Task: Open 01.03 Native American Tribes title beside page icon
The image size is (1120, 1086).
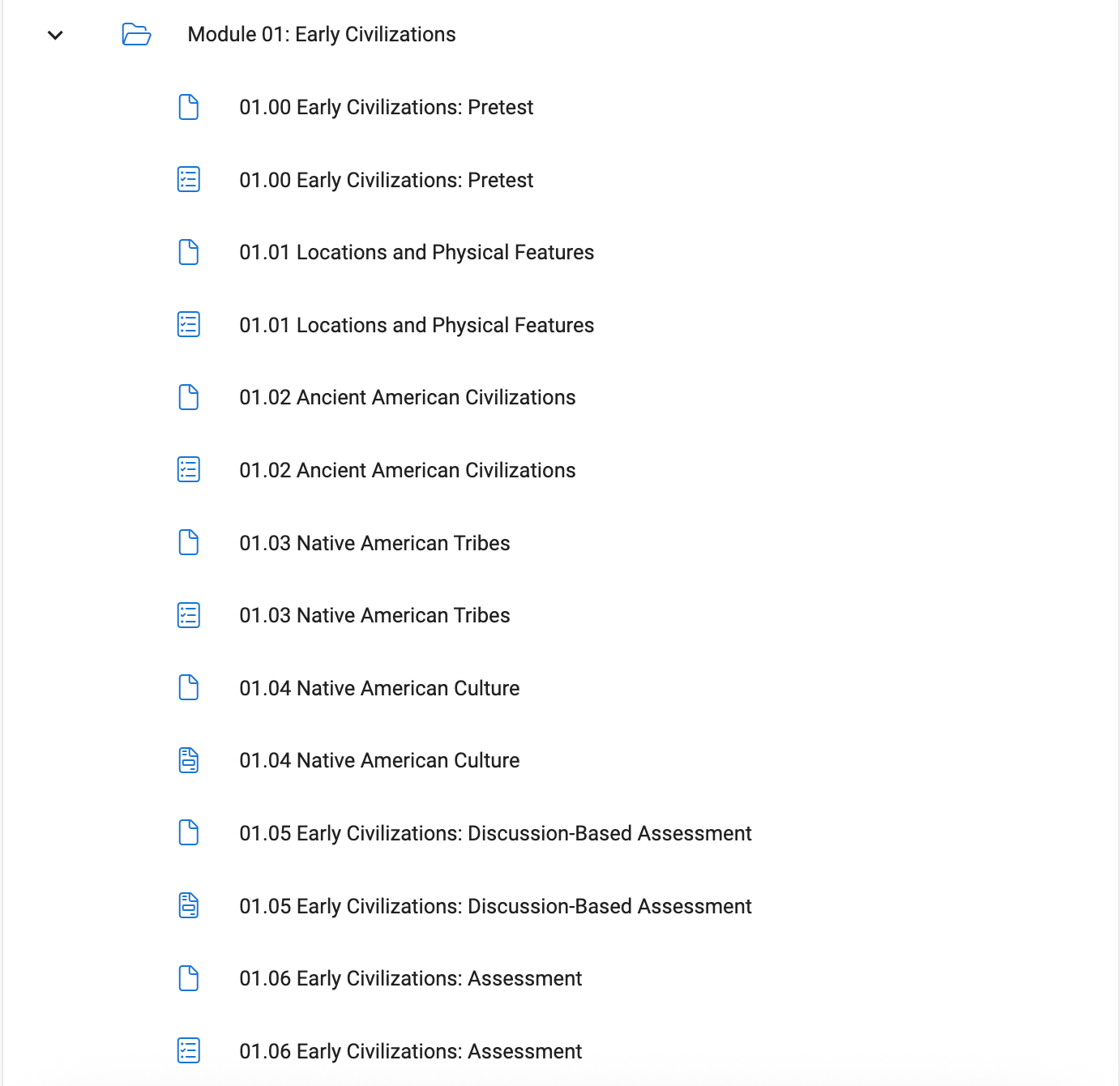Action: coord(374,543)
